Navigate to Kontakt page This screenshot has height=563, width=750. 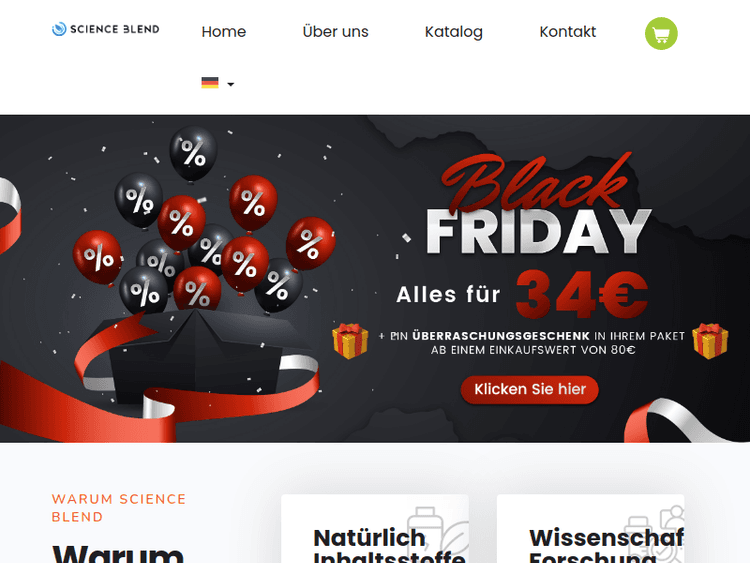point(567,32)
